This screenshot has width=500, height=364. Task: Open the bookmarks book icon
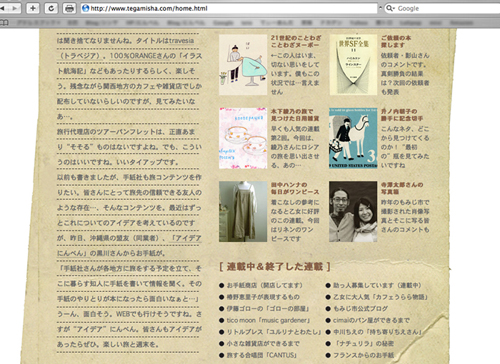[4, 23]
